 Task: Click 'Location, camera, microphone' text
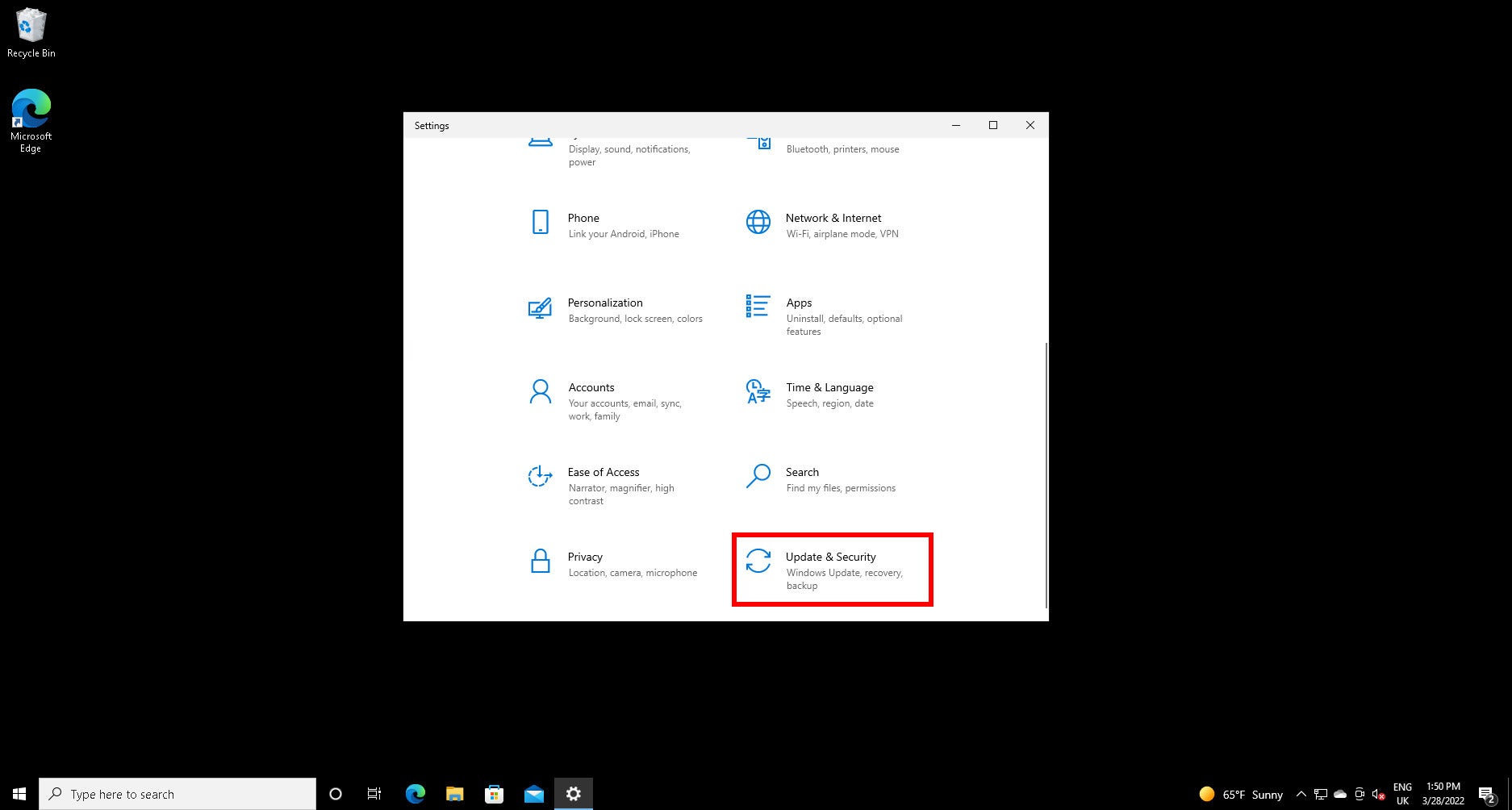click(x=633, y=573)
